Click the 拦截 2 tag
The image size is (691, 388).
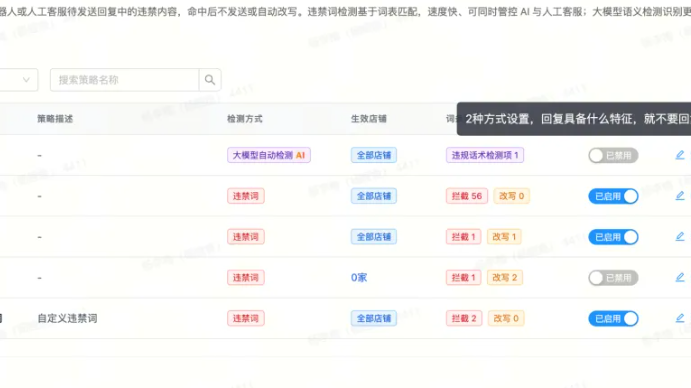pos(464,318)
